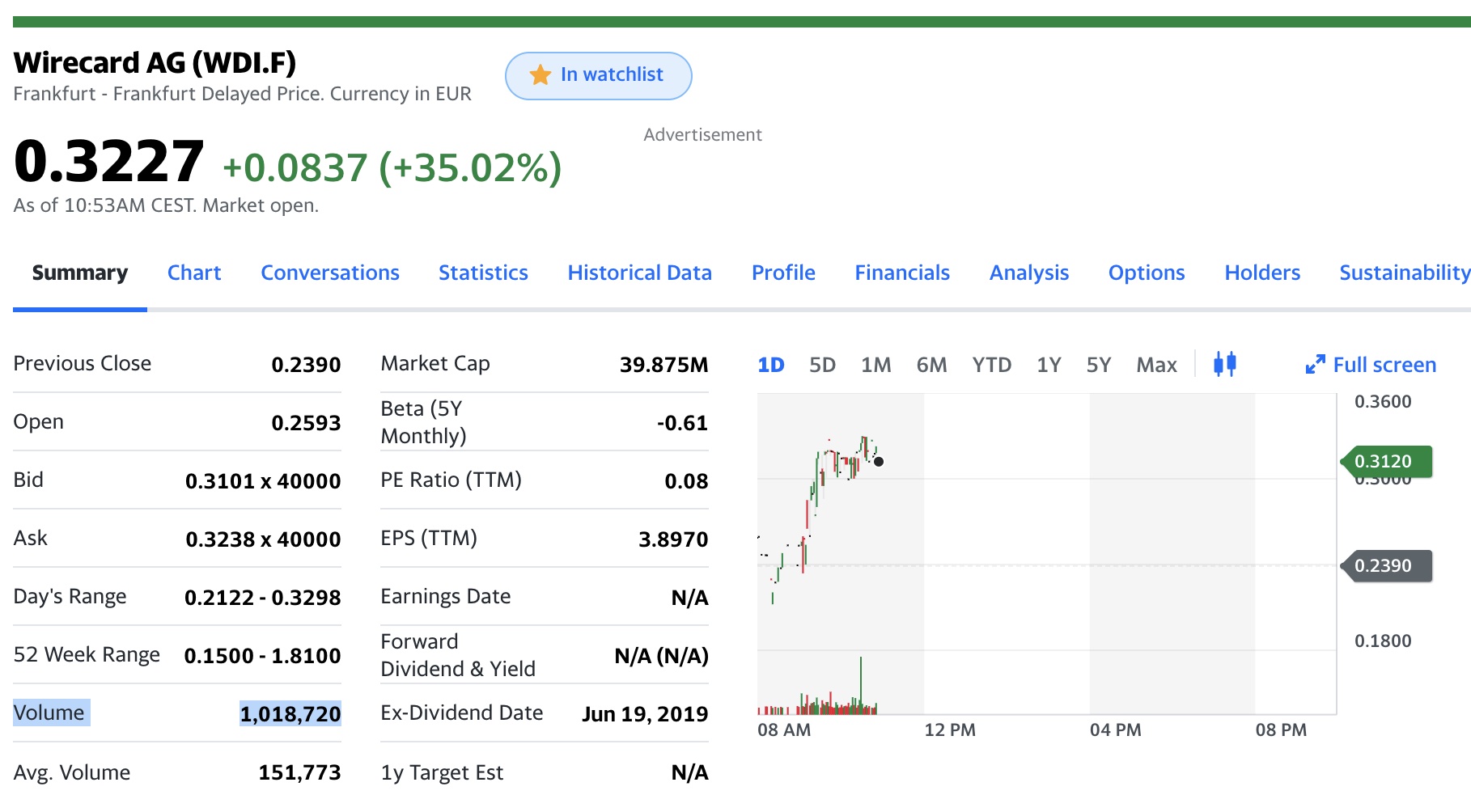Click the +0.0837 (+35.02%) change value
Screen dimensions: 1471x812
[392, 167]
